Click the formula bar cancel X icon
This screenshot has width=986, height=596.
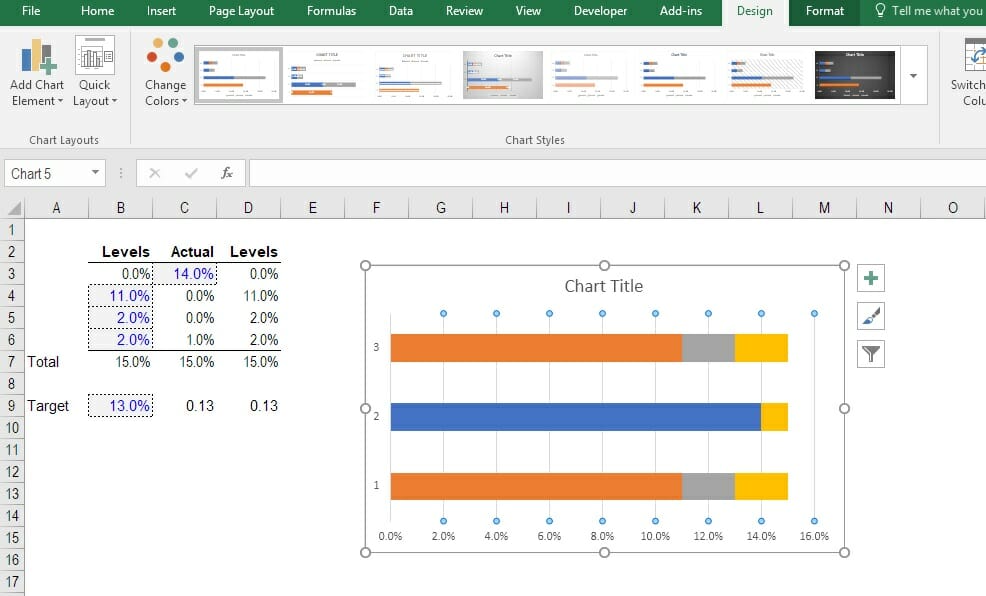click(x=154, y=173)
